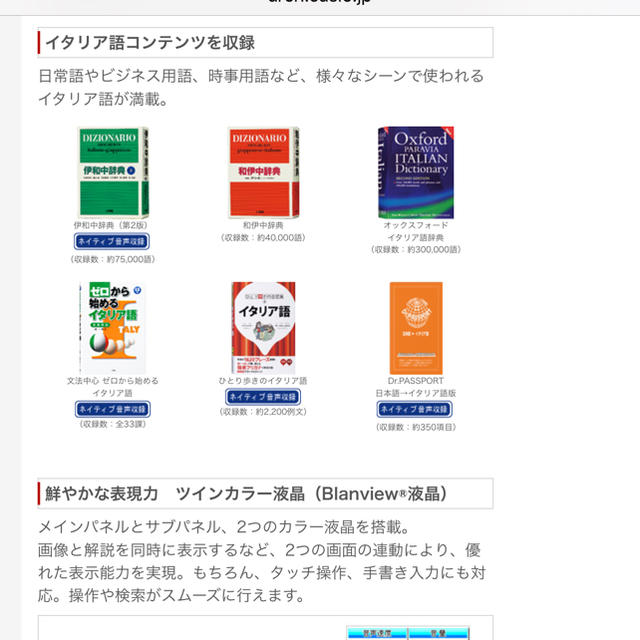
Task: Tap the green 伊和中辞典 dictionary cover
Action: click(x=113, y=172)
